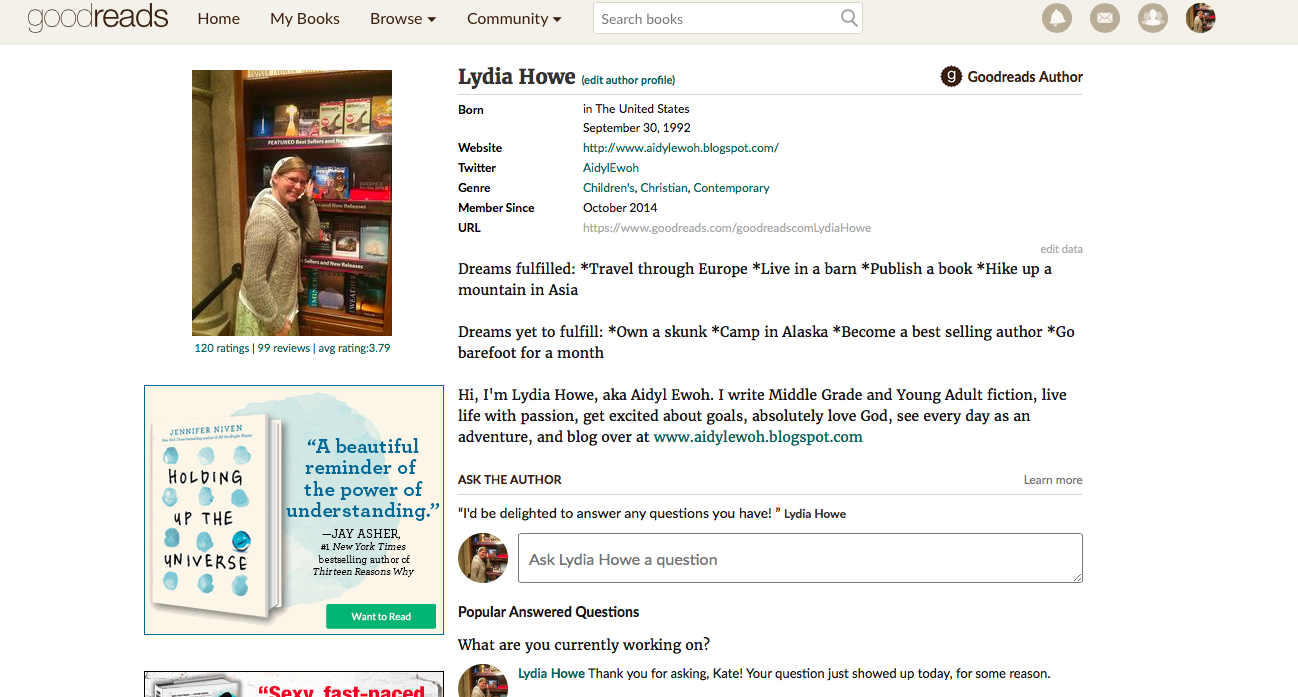Open the profile avatar in the header
1298x697 pixels.
click(x=1201, y=18)
